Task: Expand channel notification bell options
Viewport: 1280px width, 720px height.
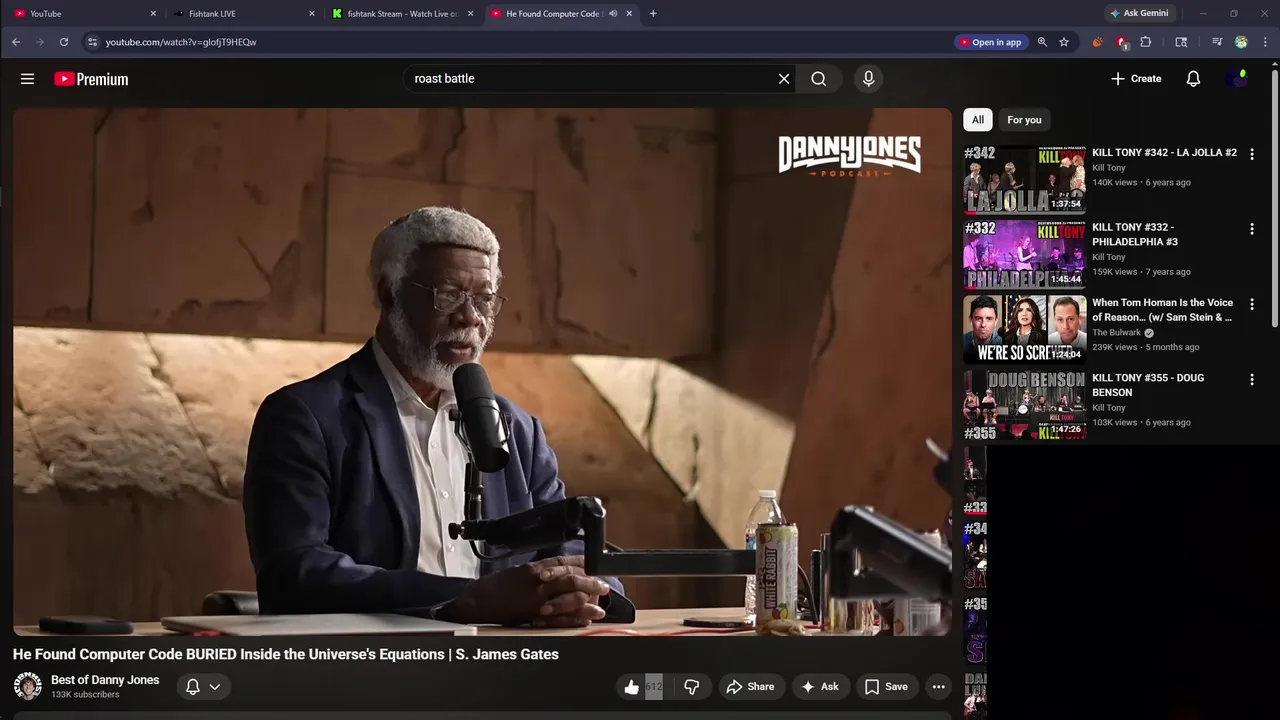Action: tap(203, 687)
